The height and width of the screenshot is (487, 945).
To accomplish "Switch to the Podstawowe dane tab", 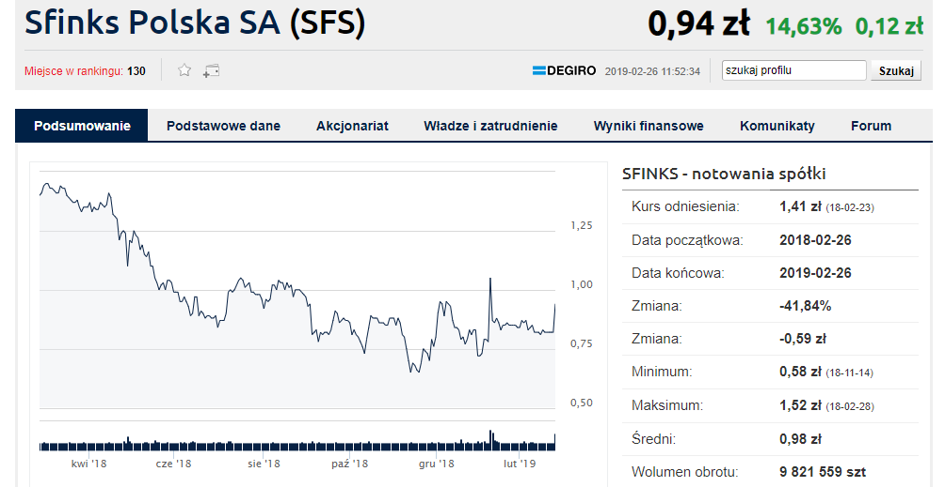I will click(x=224, y=126).
